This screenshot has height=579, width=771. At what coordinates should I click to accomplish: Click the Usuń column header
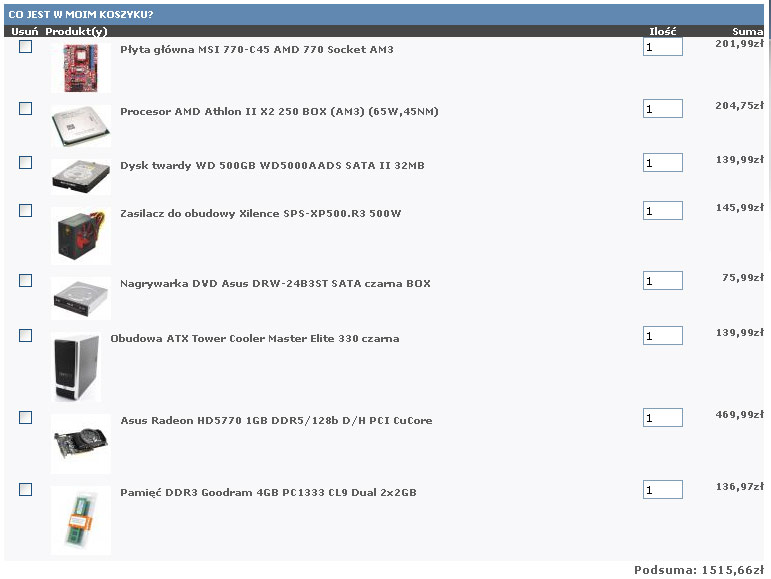tap(25, 31)
